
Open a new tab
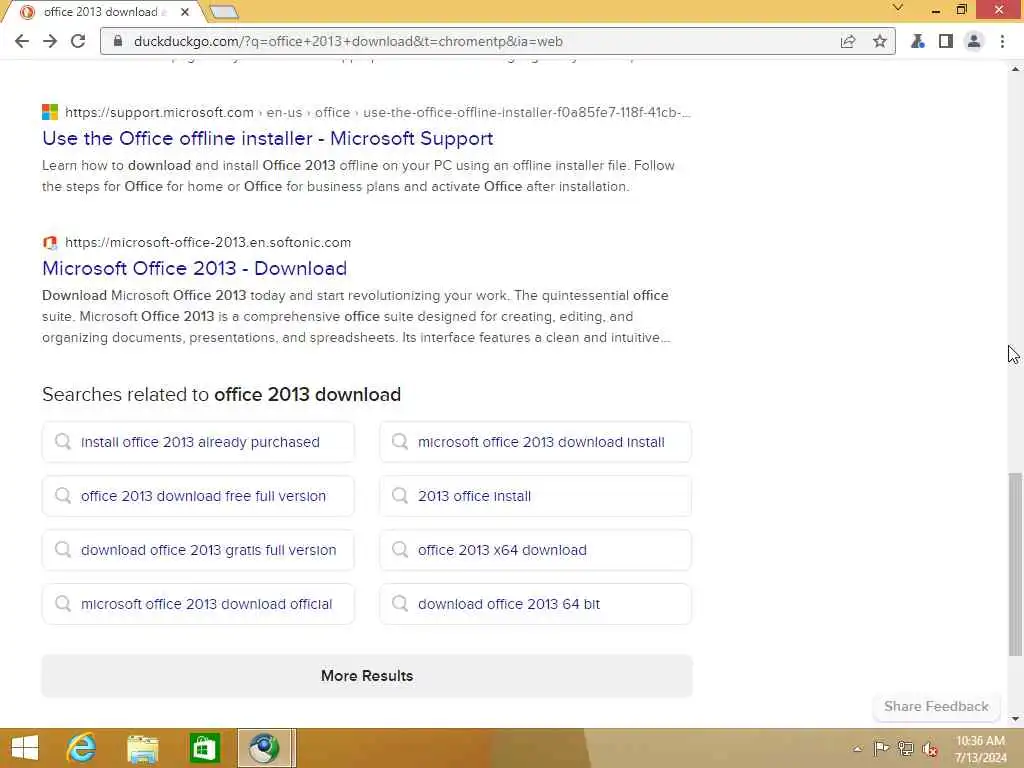click(x=224, y=12)
